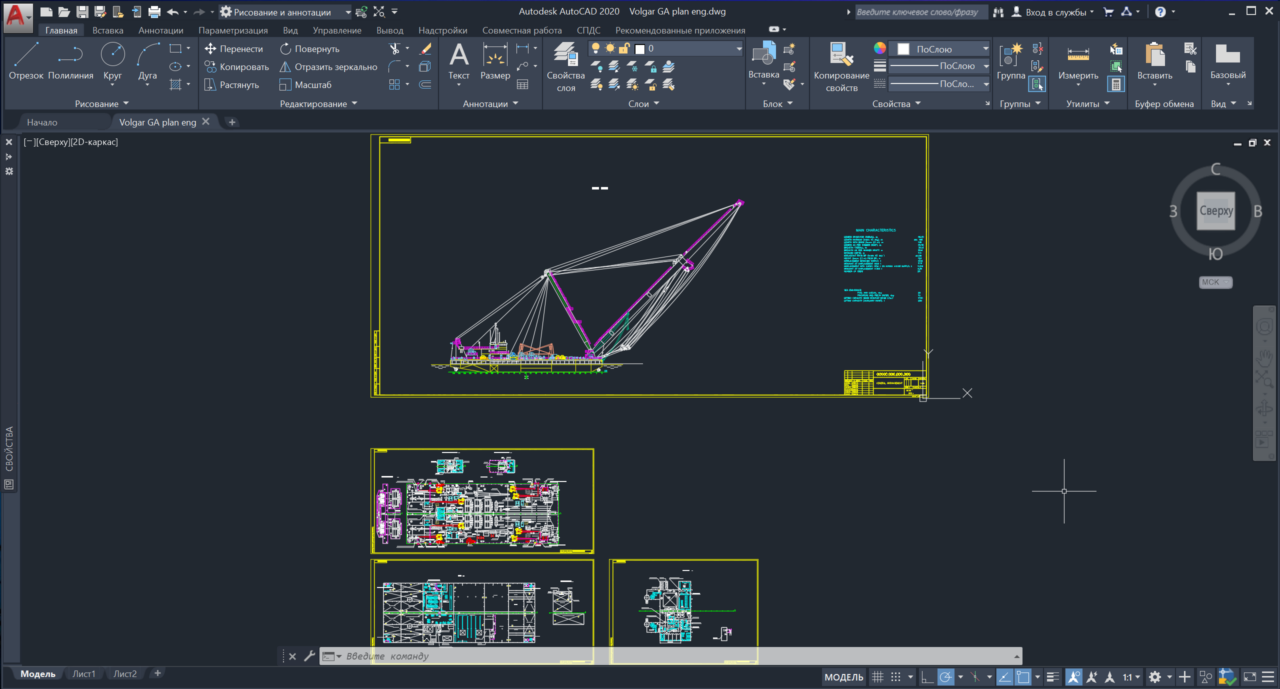The height and width of the screenshot is (689, 1280).
Task: Select the Круг circle tool
Action: [113, 62]
